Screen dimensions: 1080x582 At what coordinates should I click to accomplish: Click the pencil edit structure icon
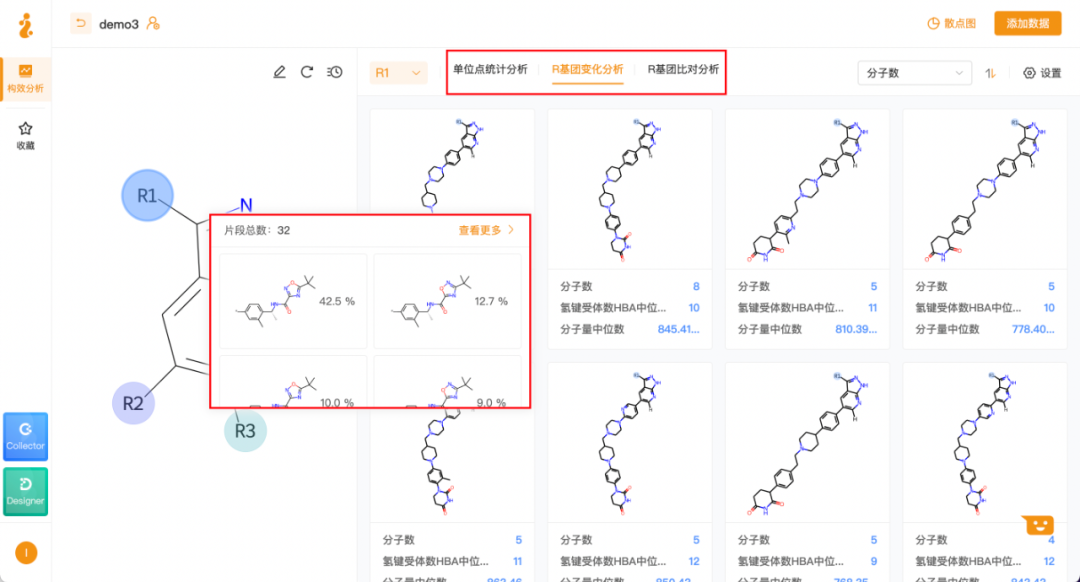(x=280, y=72)
